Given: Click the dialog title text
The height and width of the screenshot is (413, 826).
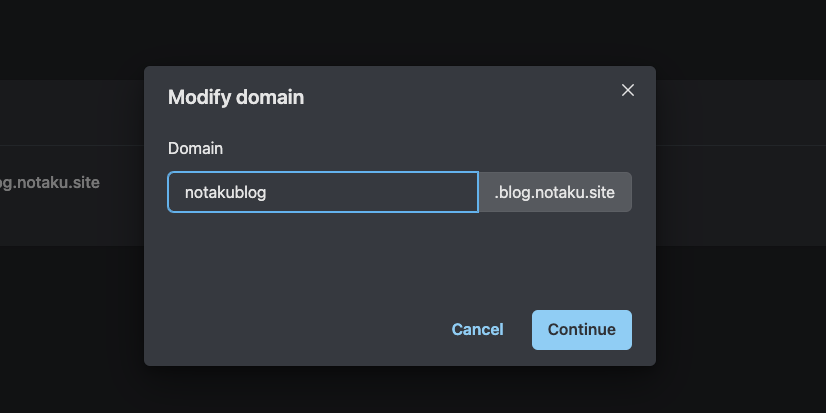Looking at the screenshot, I should coord(236,97).
